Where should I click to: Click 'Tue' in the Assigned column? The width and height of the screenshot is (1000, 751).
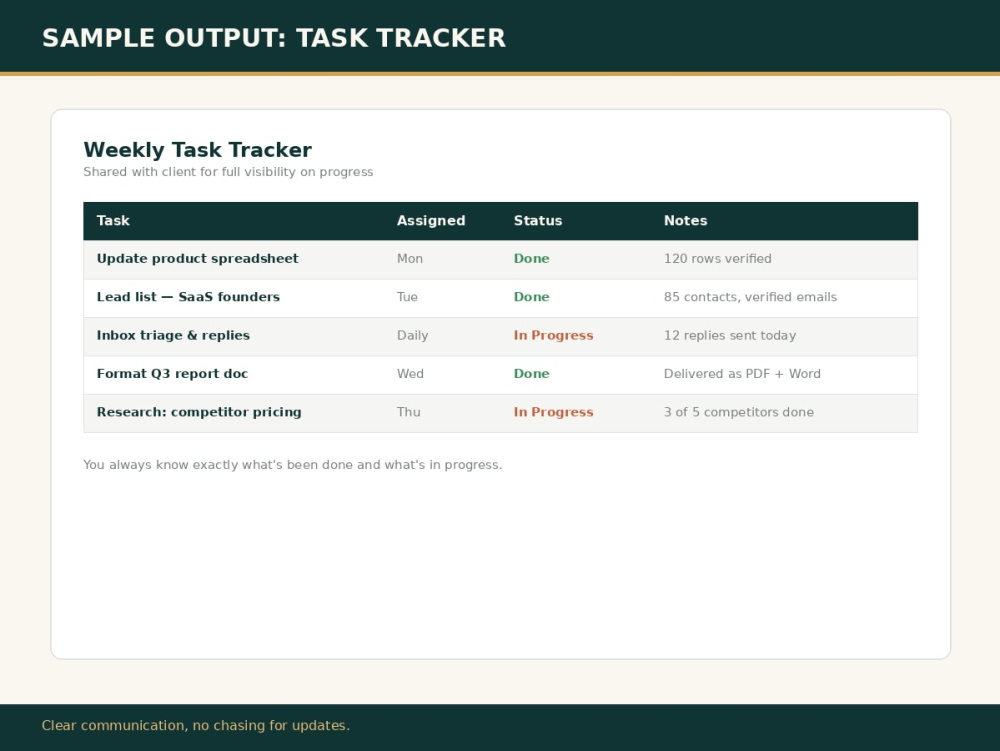407,297
